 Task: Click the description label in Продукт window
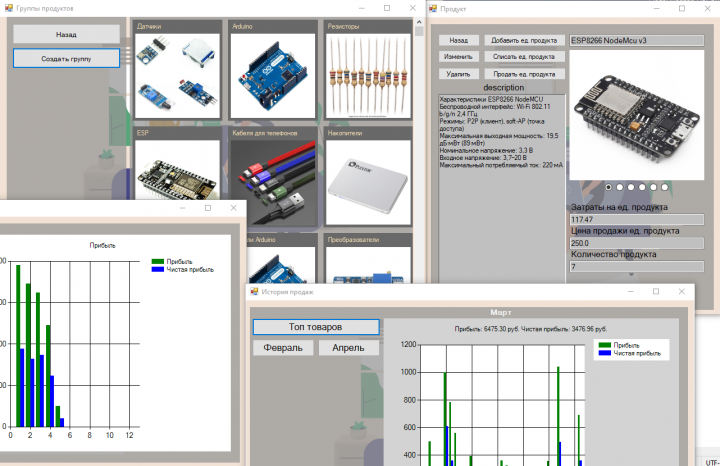click(x=503, y=87)
